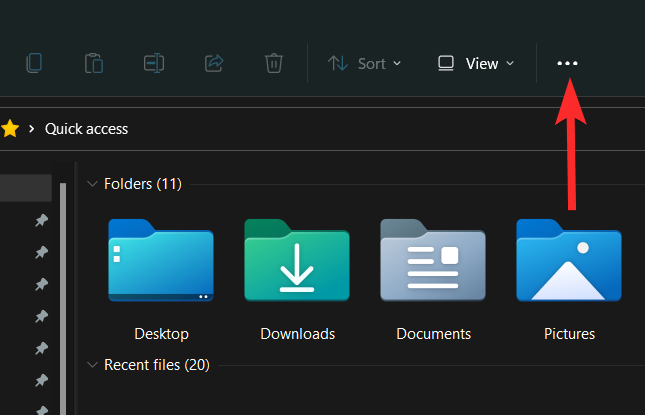The height and width of the screenshot is (415, 645).
Task: Click the empty area of the address bar
Action: point(400,129)
